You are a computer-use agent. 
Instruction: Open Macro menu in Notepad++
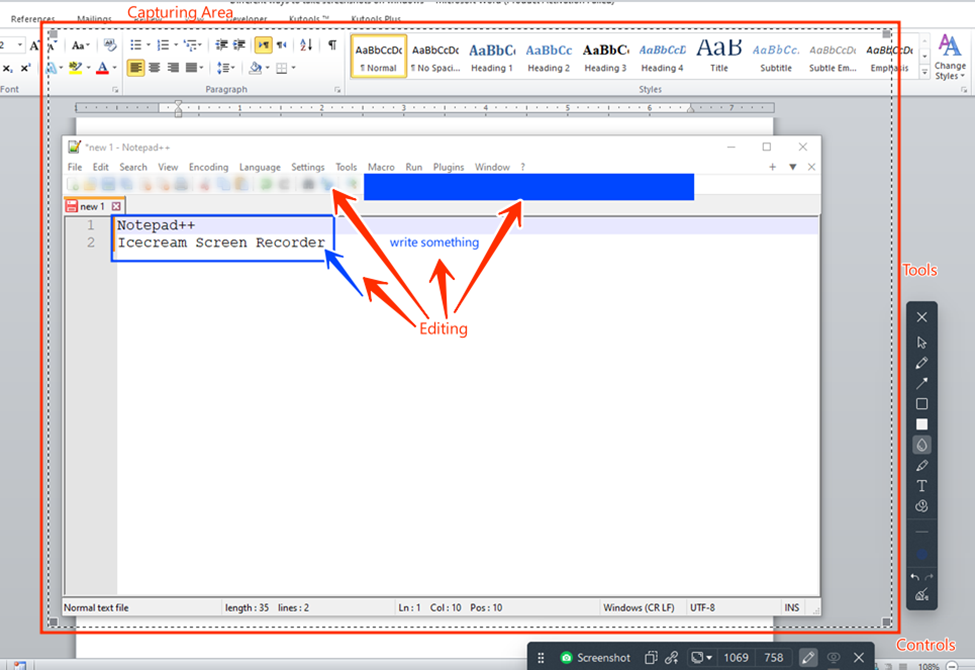coord(381,167)
